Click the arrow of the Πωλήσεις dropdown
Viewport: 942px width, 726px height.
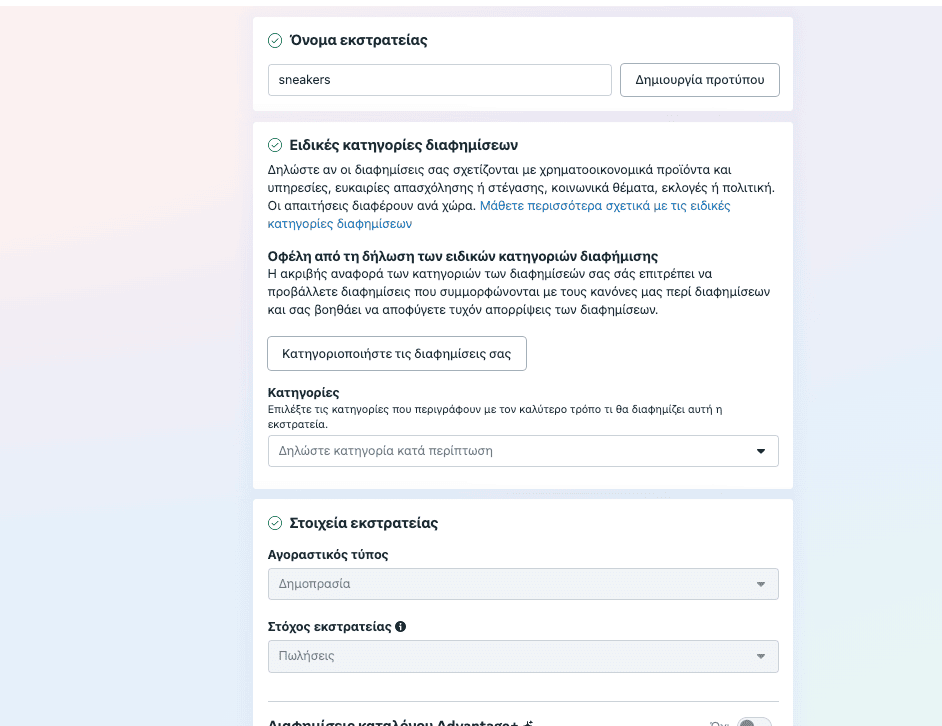[x=761, y=656]
